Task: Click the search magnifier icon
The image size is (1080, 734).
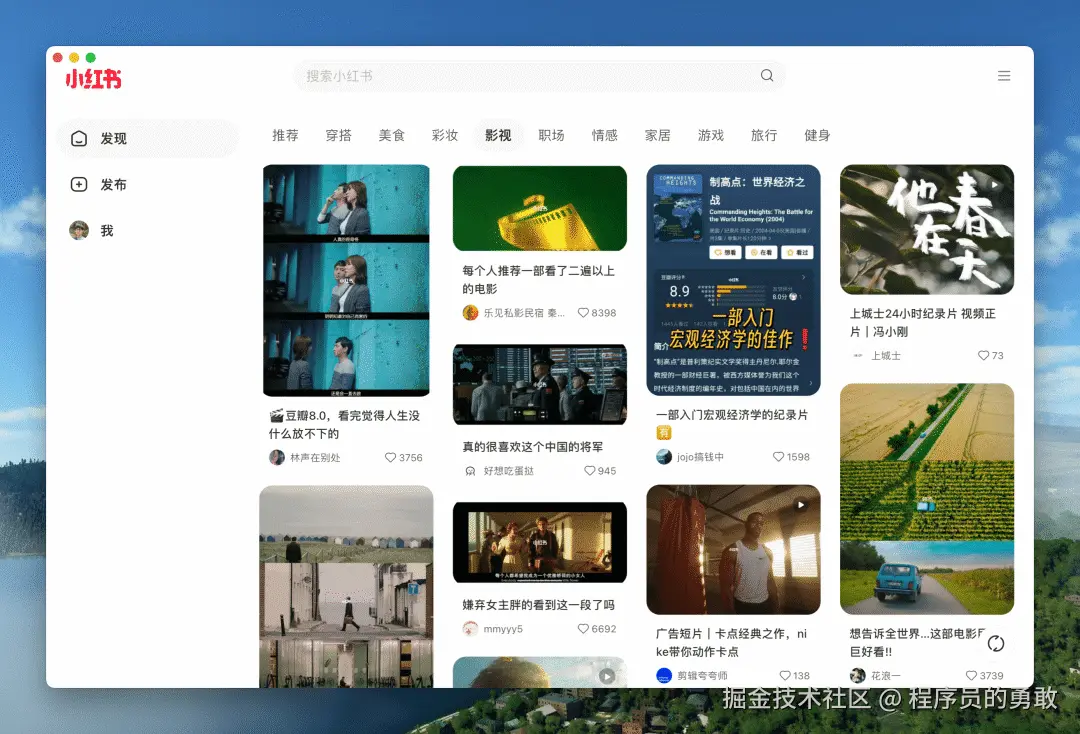Action: point(767,75)
